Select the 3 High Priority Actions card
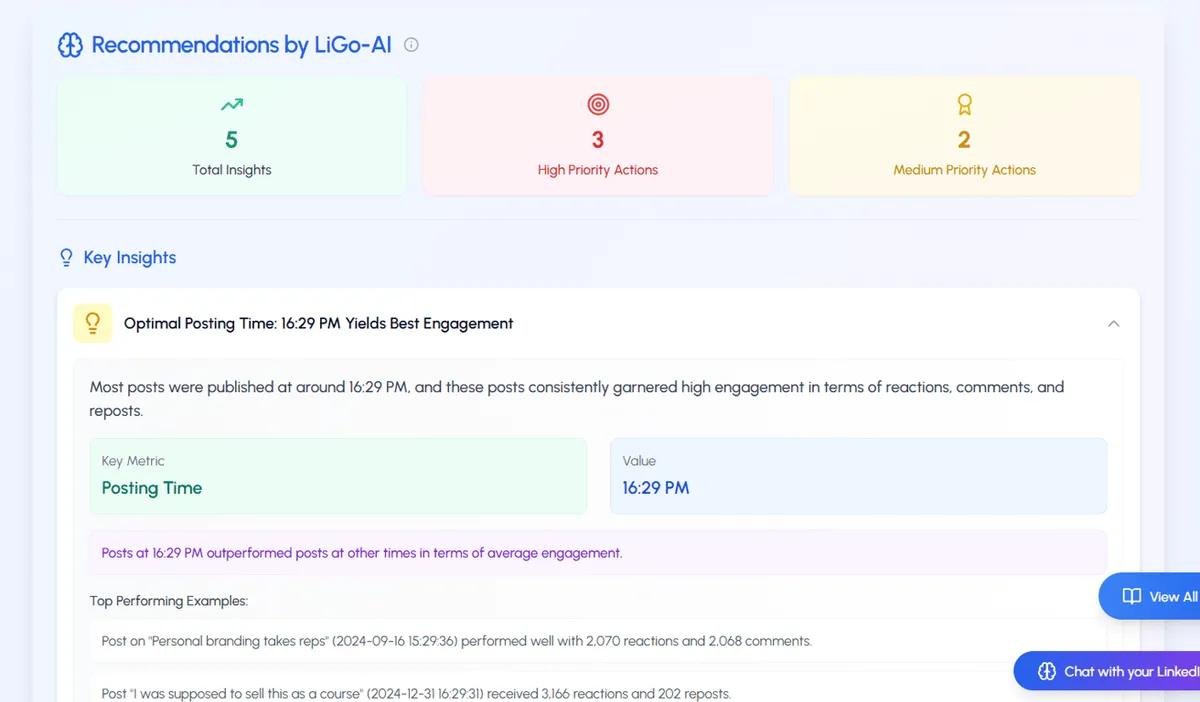The width and height of the screenshot is (1200, 702). click(597, 136)
